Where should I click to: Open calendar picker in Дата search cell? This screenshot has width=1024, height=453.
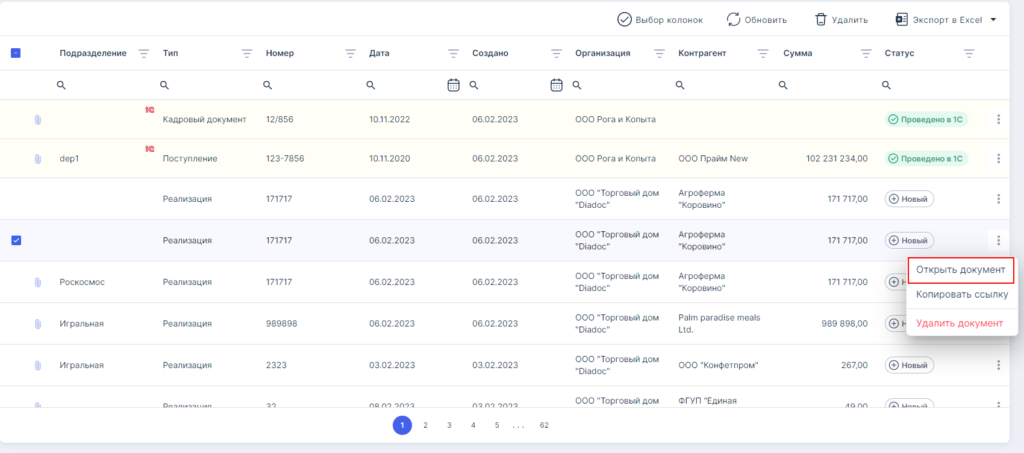pos(453,85)
